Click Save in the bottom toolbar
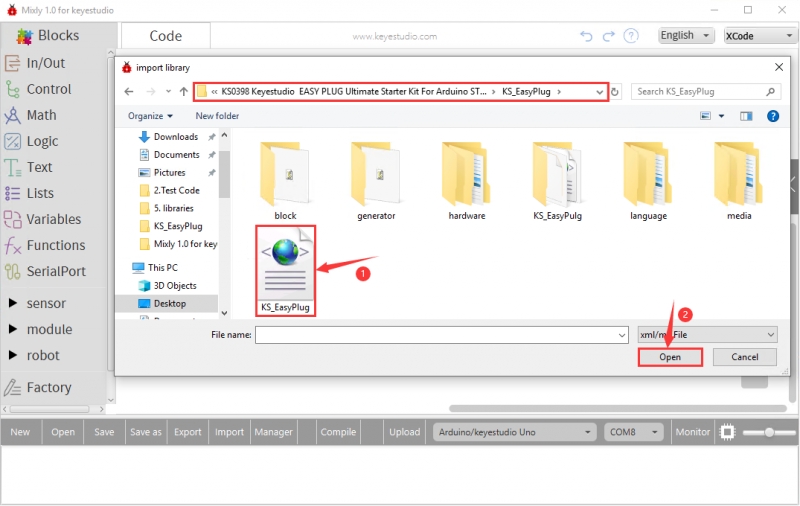Image resolution: width=800 pixels, height=506 pixels. coord(104,433)
